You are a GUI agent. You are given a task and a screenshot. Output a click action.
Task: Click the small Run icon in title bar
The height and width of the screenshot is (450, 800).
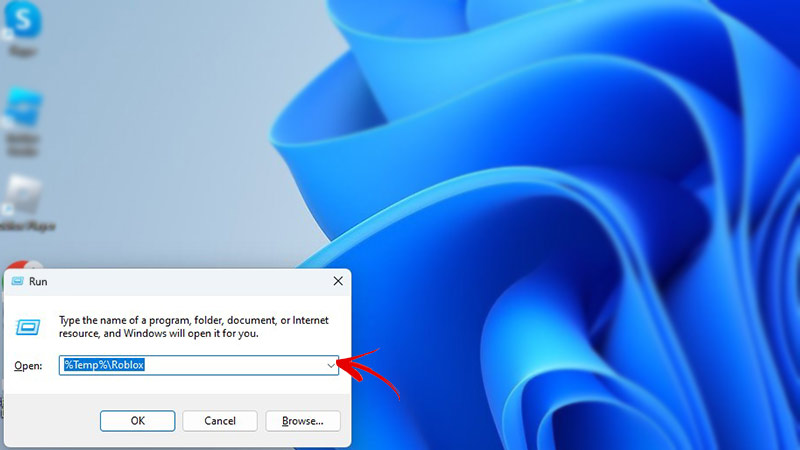point(17,282)
